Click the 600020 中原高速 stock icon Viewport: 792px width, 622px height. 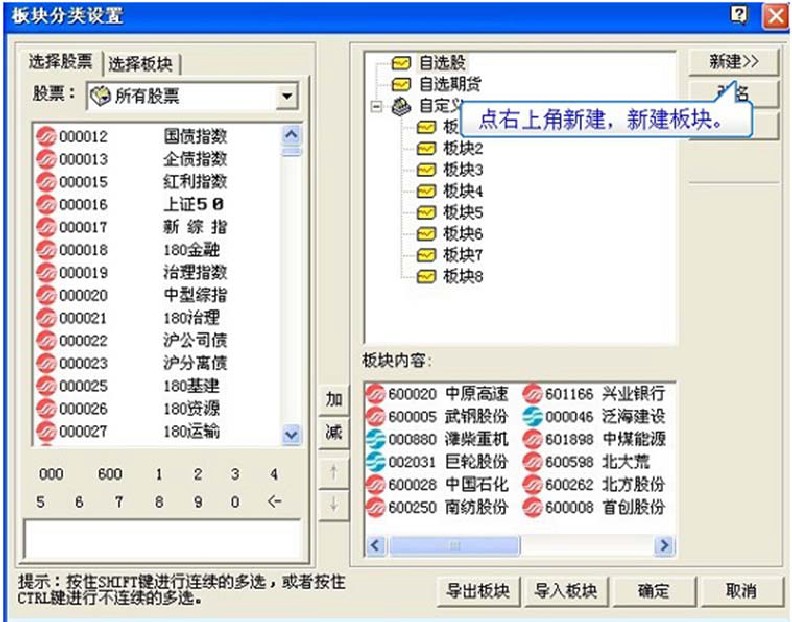click(375, 394)
